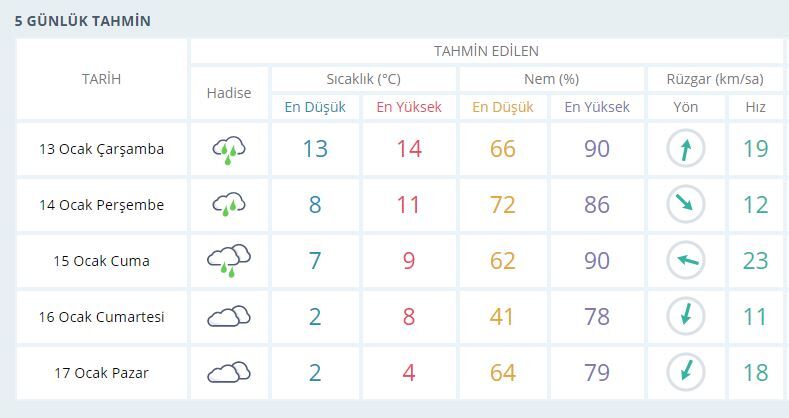Click the rain icon for 14 Ocak Perşembe
The width and height of the screenshot is (789, 418).
(x=229, y=205)
